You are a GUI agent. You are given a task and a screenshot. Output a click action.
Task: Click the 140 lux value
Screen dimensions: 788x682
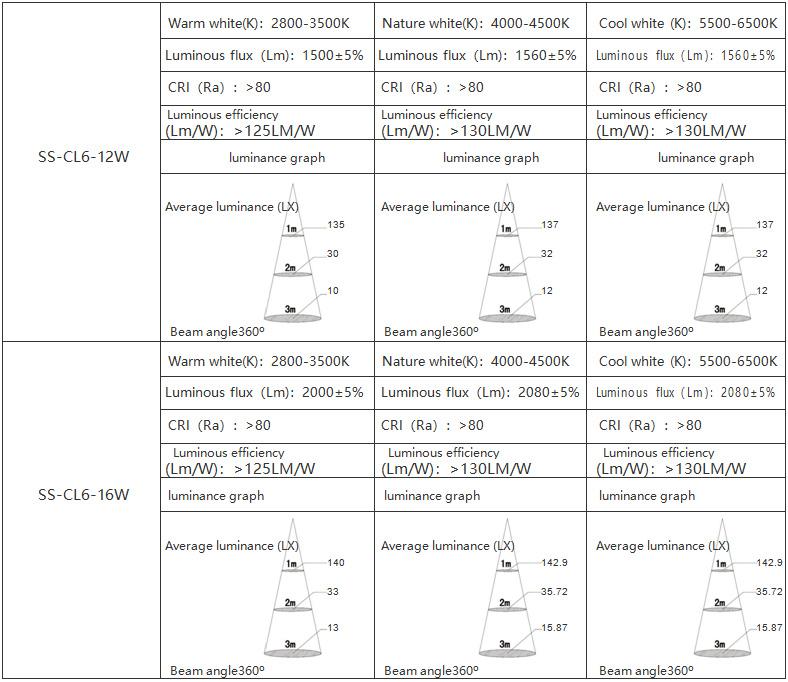[336, 563]
